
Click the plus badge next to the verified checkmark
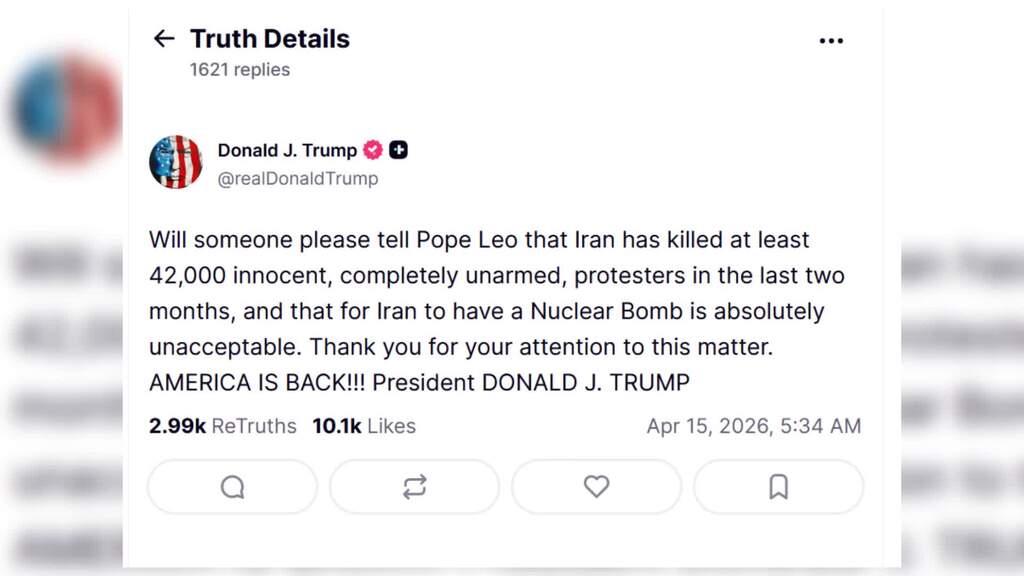pos(397,149)
